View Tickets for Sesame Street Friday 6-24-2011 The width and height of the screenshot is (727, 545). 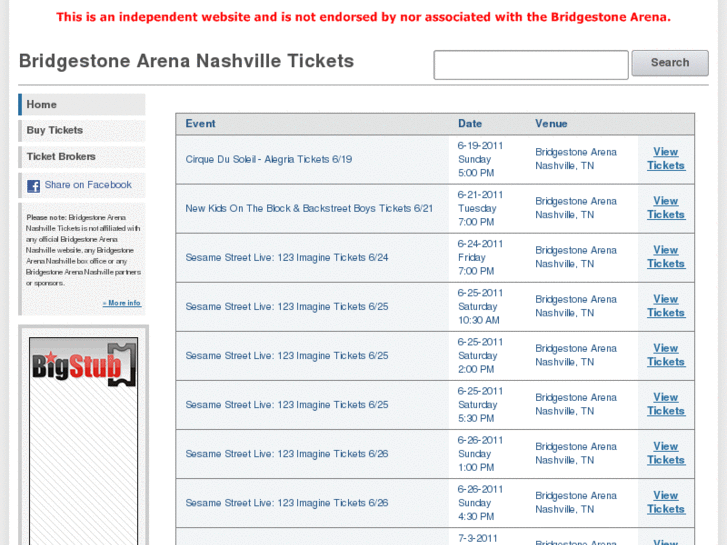pyautogui.click(x=666, y=257)
